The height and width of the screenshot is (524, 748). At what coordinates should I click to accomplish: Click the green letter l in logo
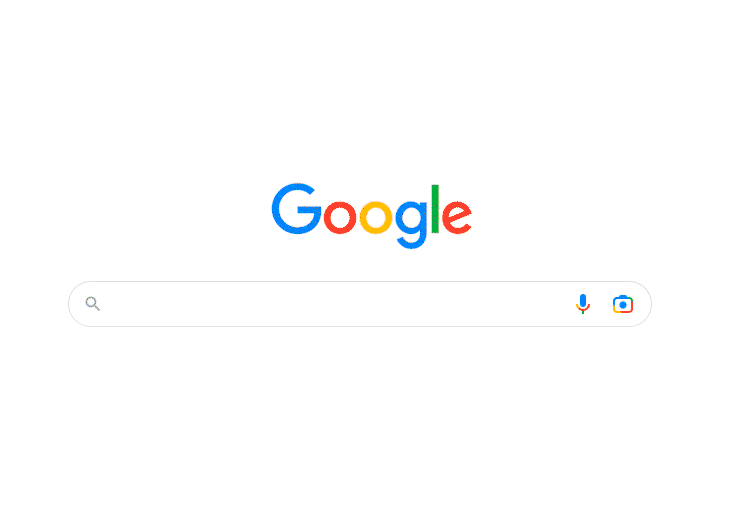point(435,209)
